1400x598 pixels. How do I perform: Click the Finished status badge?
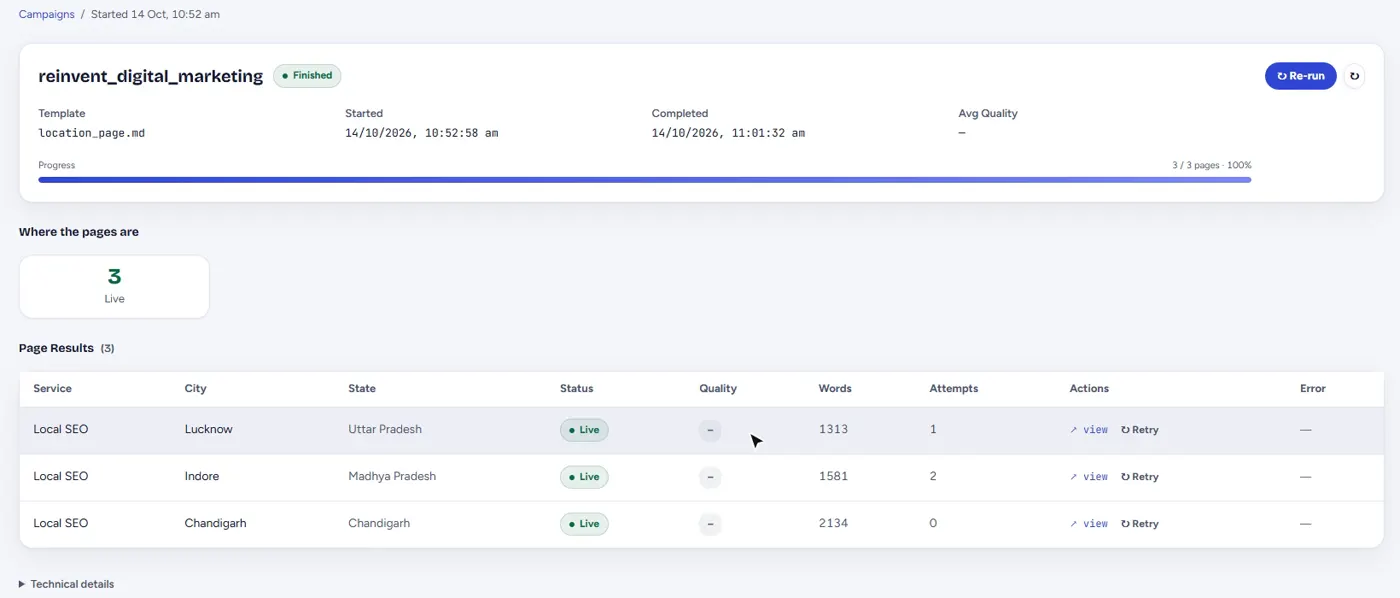pyautogui.click(x=307, y=76)
